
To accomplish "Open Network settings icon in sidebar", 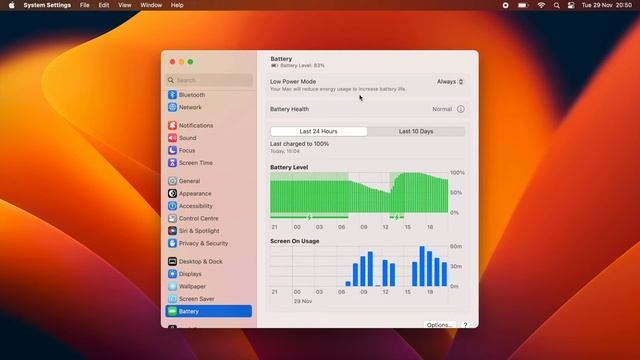I will coord(172,107).
